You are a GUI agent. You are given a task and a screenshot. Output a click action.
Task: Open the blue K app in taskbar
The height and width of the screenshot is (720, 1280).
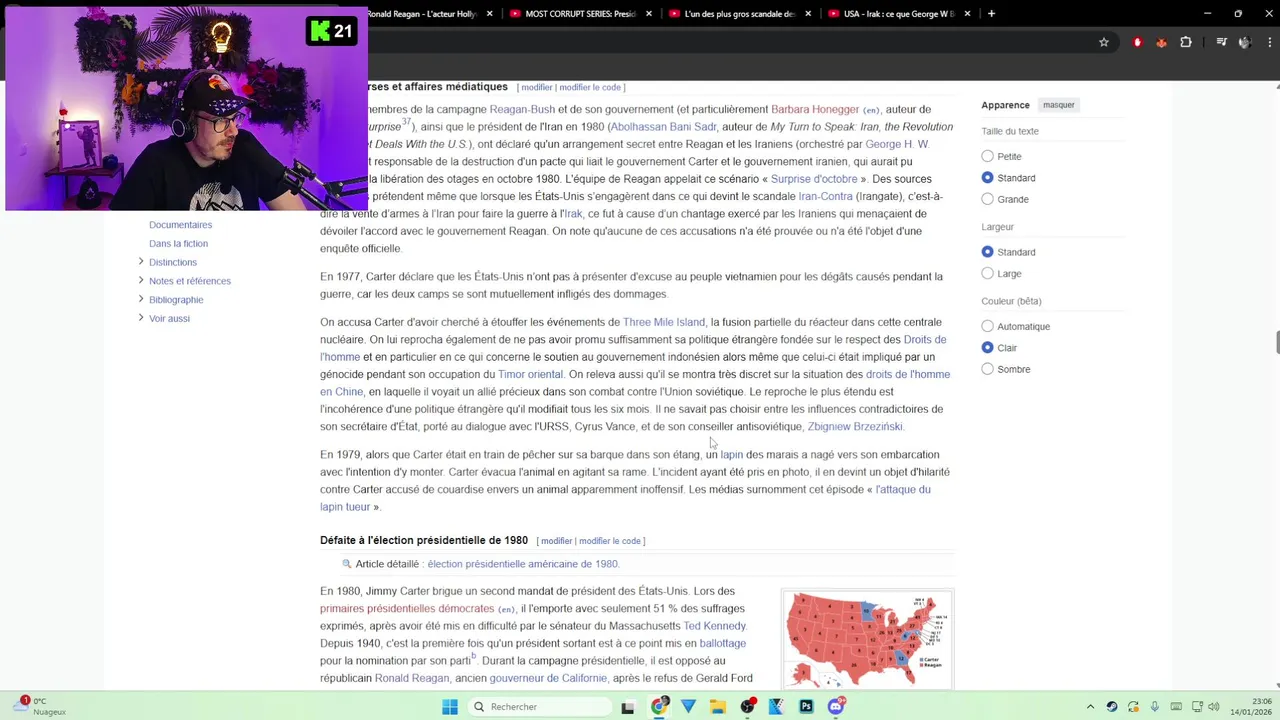pos(776,707)
